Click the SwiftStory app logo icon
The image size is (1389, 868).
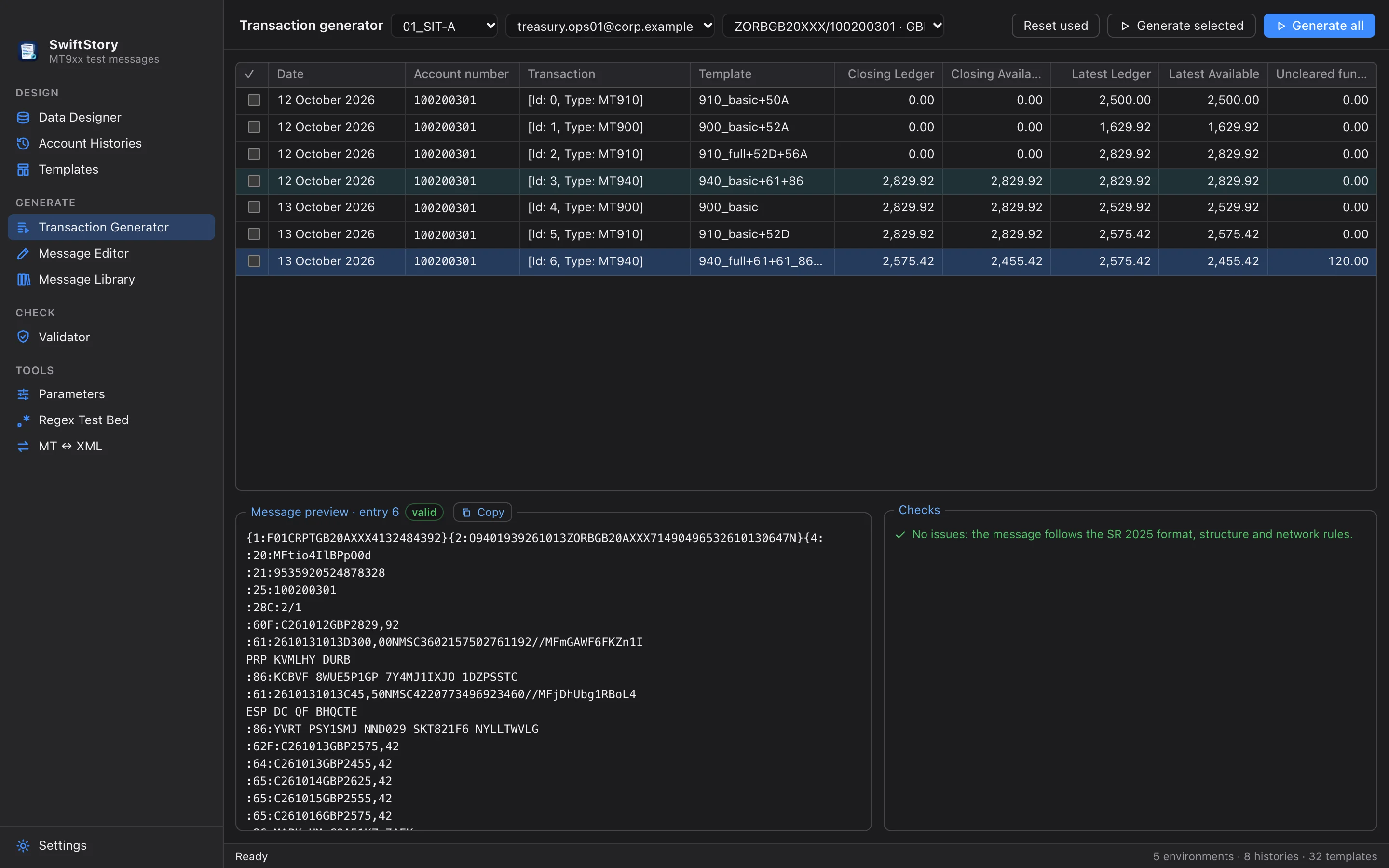click(27, 51)
